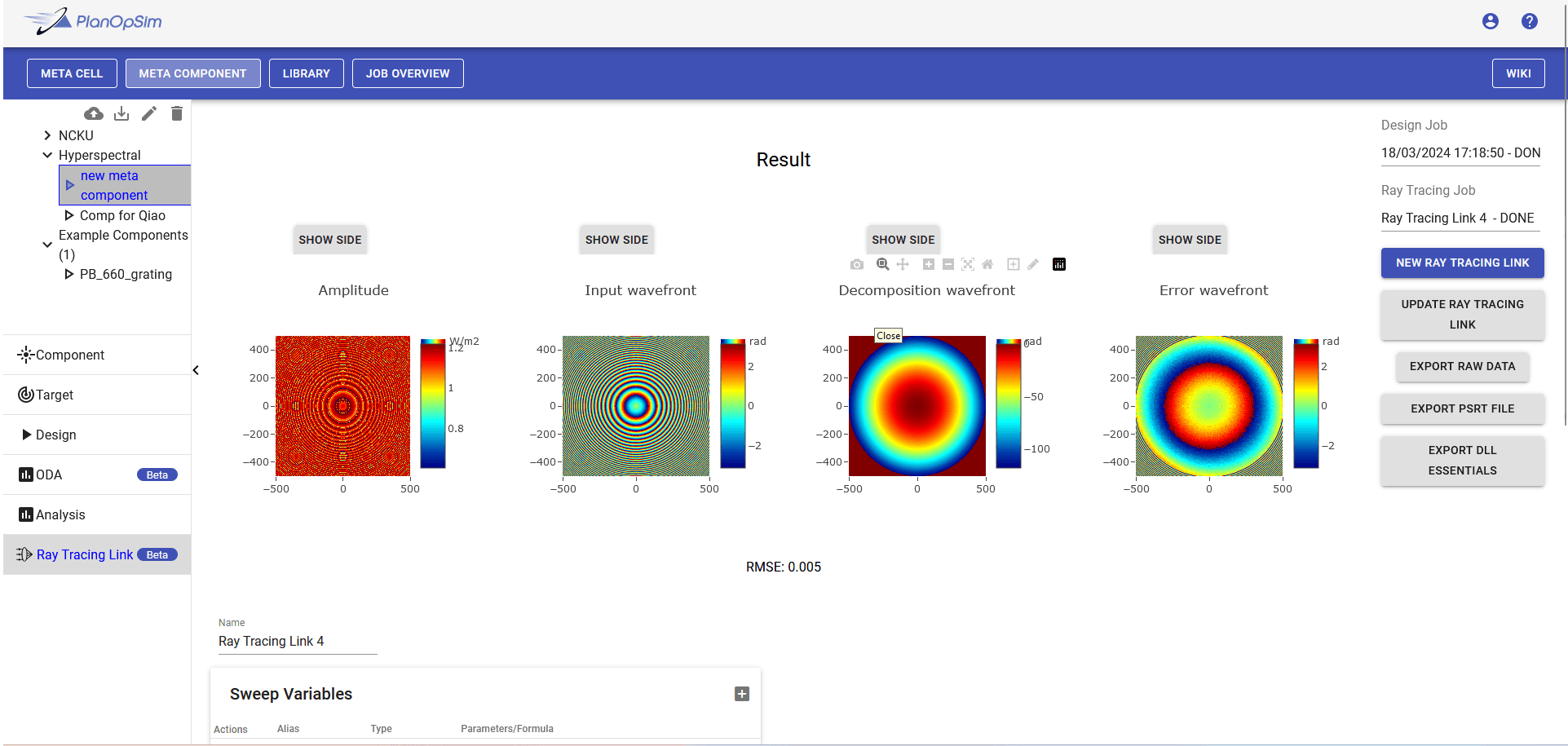Rename the component using the pencil icon
The width and height of the screenshot is (1568, 746).
149,113
